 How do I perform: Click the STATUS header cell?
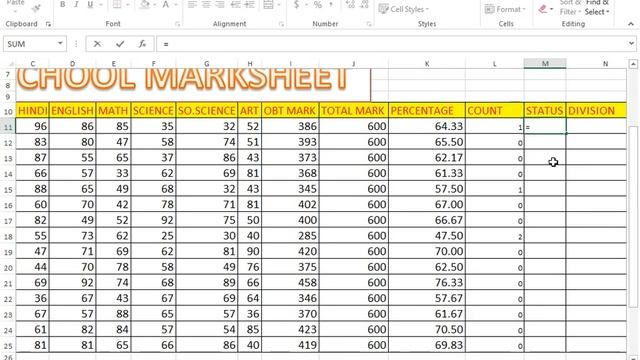click(x=545, y=110)
